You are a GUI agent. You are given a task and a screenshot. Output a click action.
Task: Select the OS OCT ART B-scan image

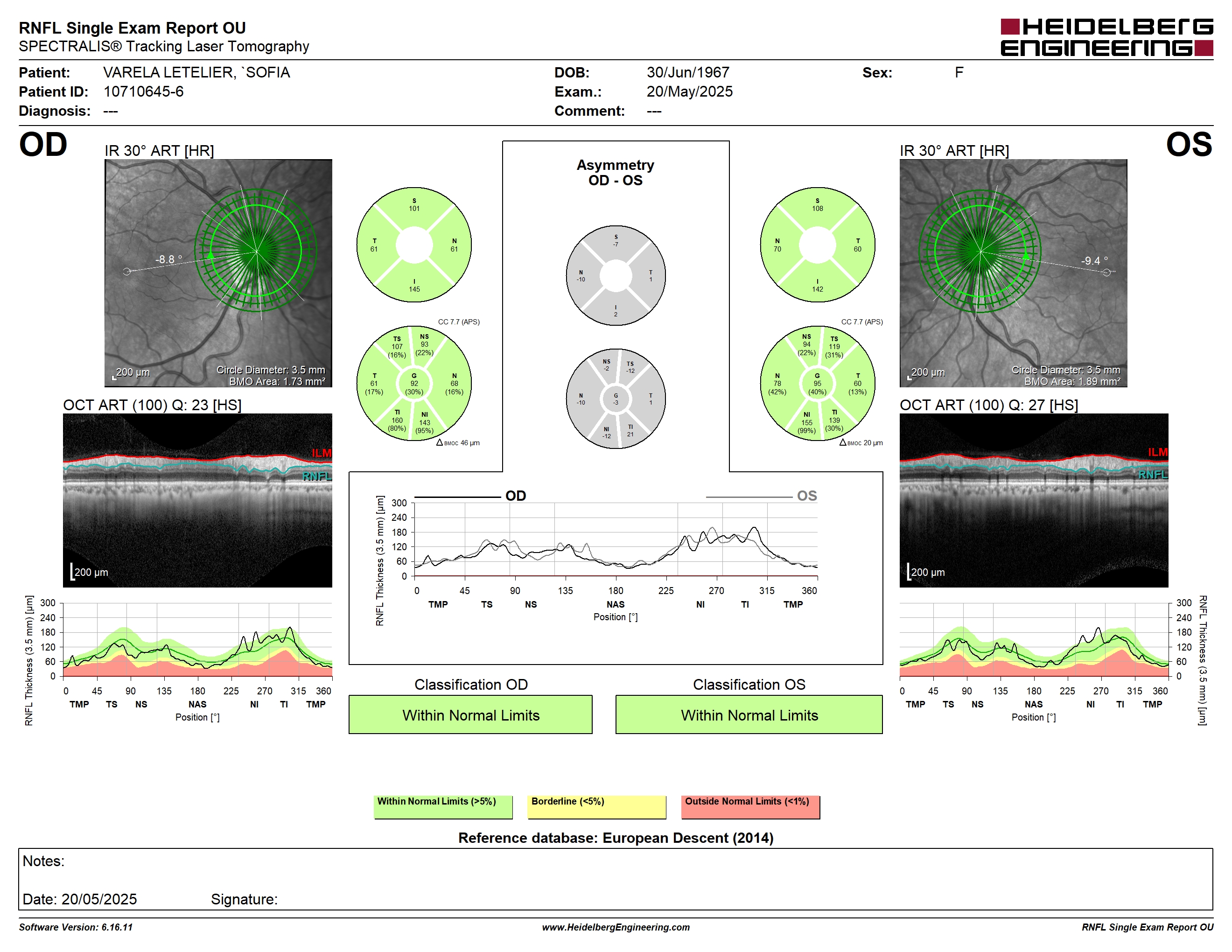click(x=1034, y=500)
